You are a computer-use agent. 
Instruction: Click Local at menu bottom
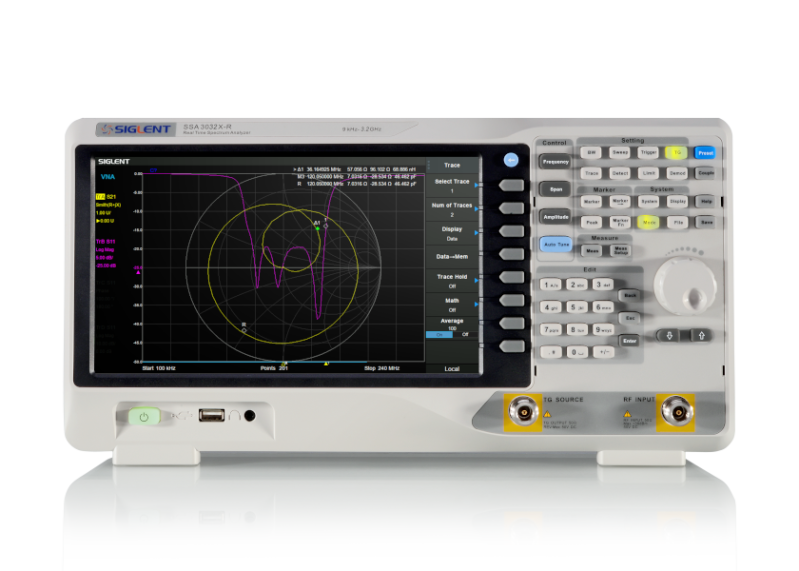(x=452, y=368)
